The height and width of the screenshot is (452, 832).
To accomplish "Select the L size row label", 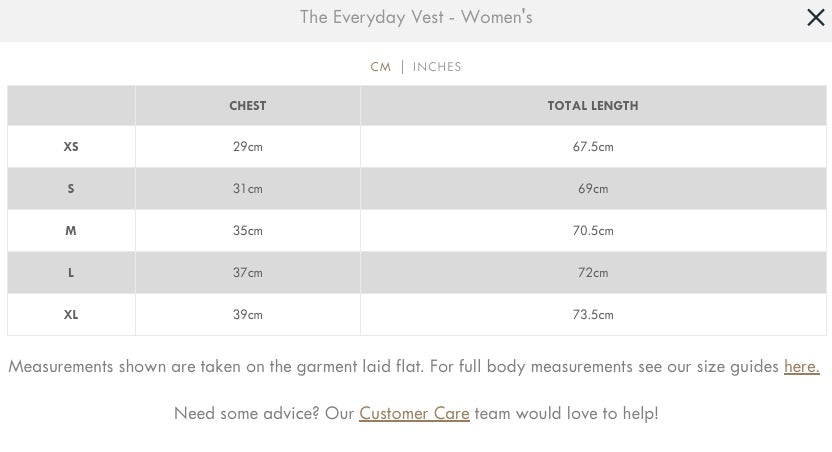I will 71,273.
